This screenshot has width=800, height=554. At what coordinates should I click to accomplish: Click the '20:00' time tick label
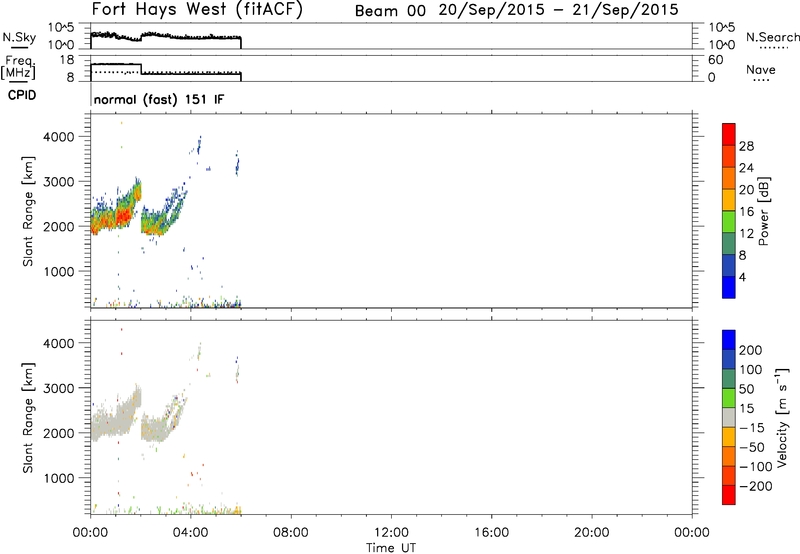click(x=592, y=533)
